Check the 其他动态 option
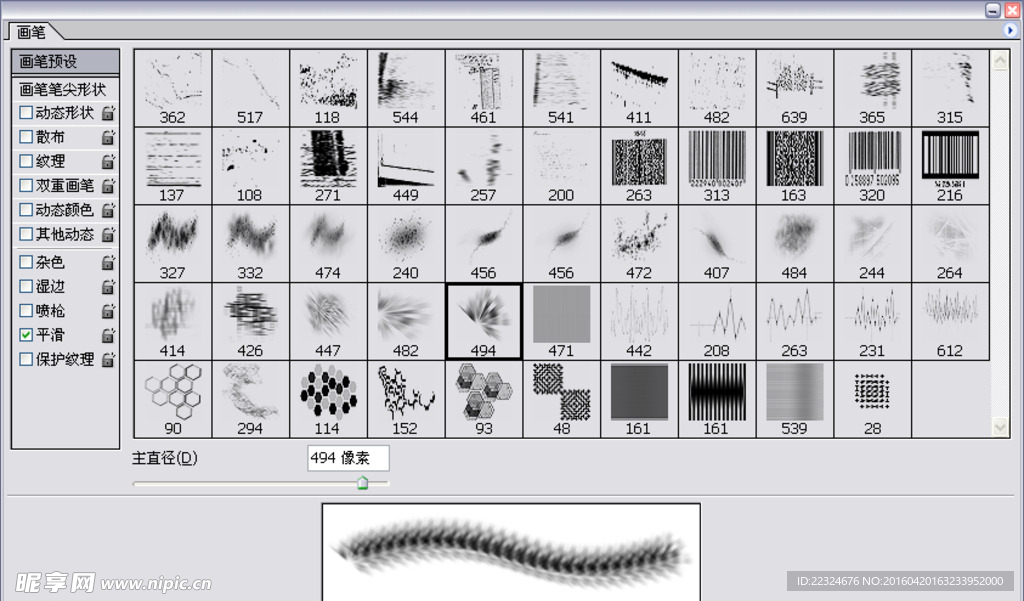Image resolution: width=1024 pixels, height=601 pixels. 26,233
